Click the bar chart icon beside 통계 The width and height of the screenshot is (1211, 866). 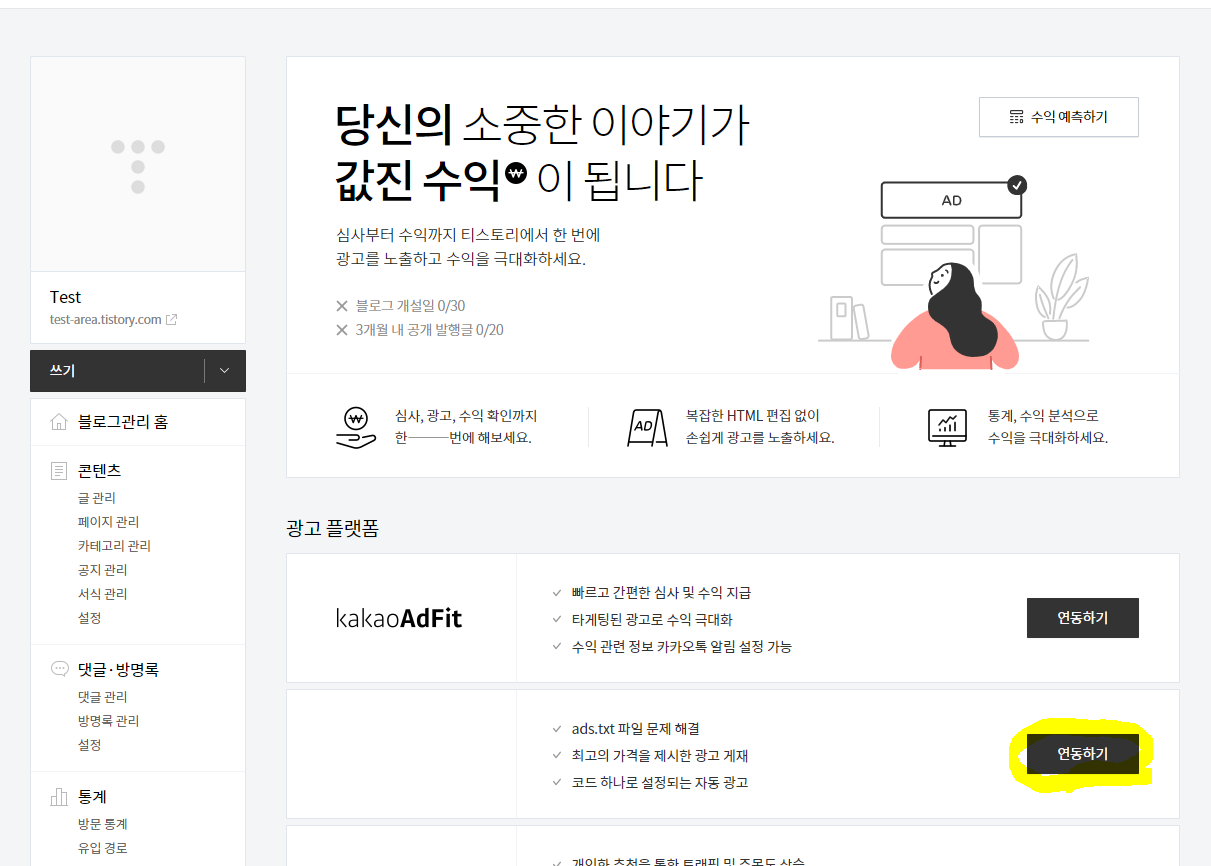(59, 797)
